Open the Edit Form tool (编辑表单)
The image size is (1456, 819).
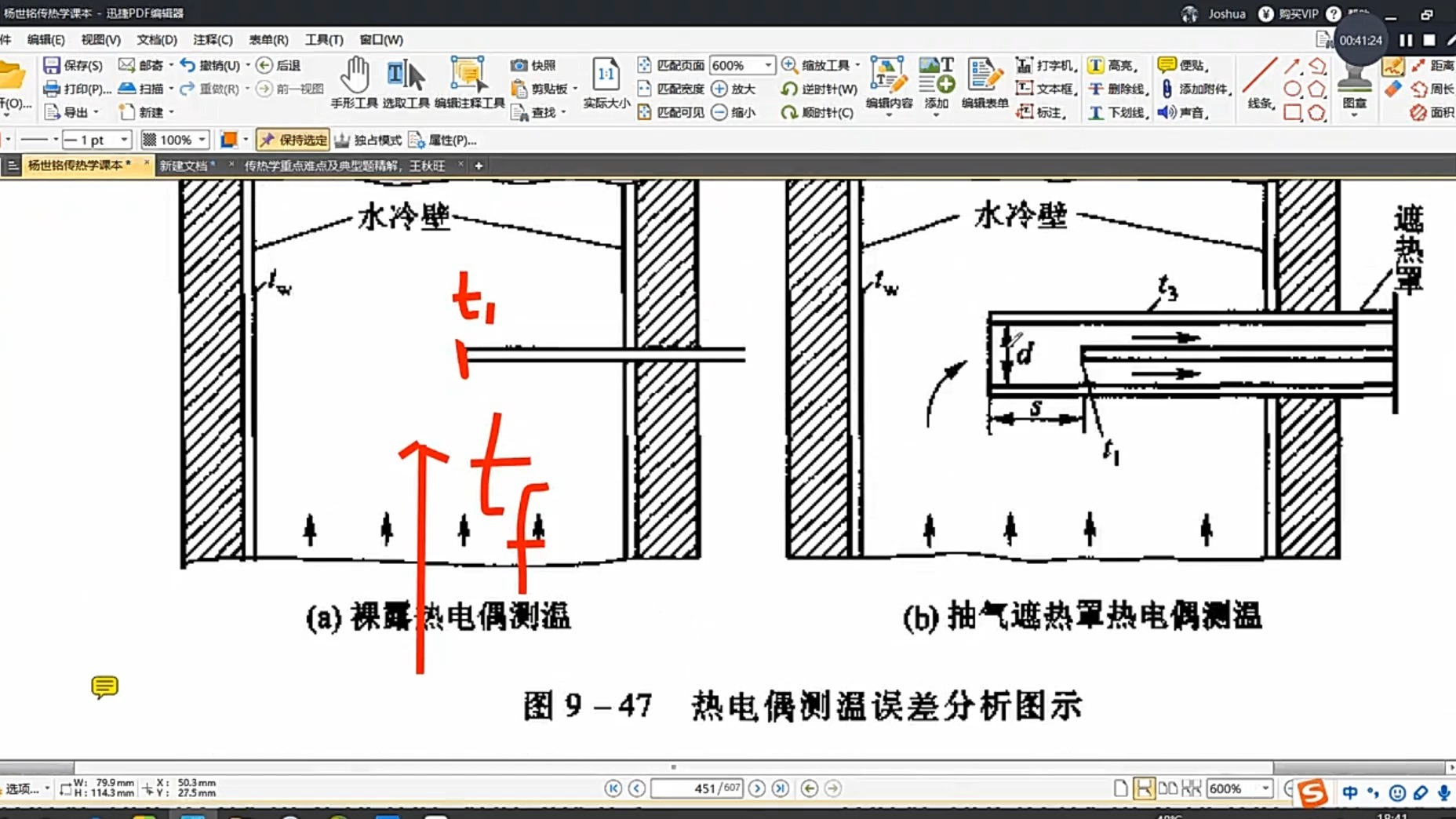985,83
